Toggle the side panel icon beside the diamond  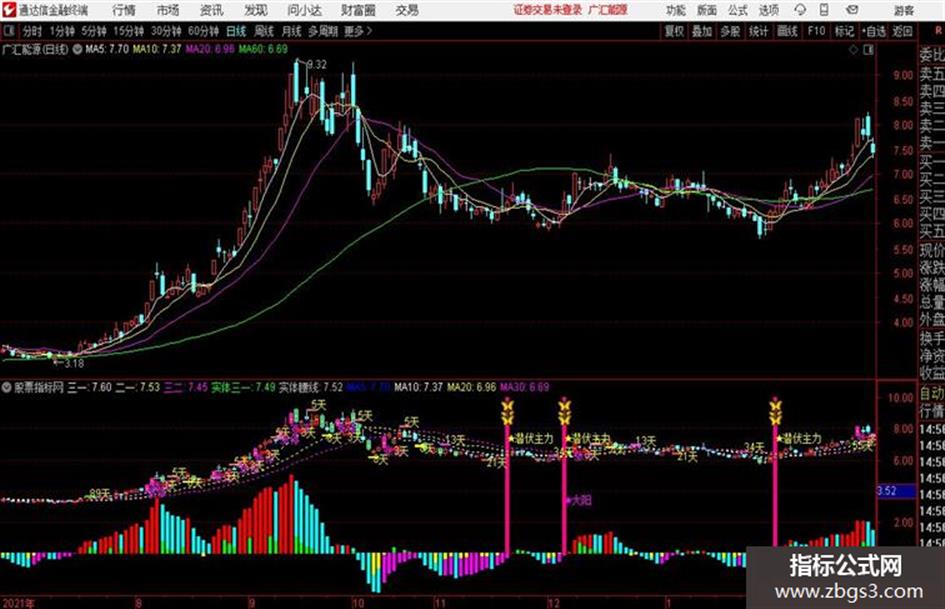(x=868, y=50)
